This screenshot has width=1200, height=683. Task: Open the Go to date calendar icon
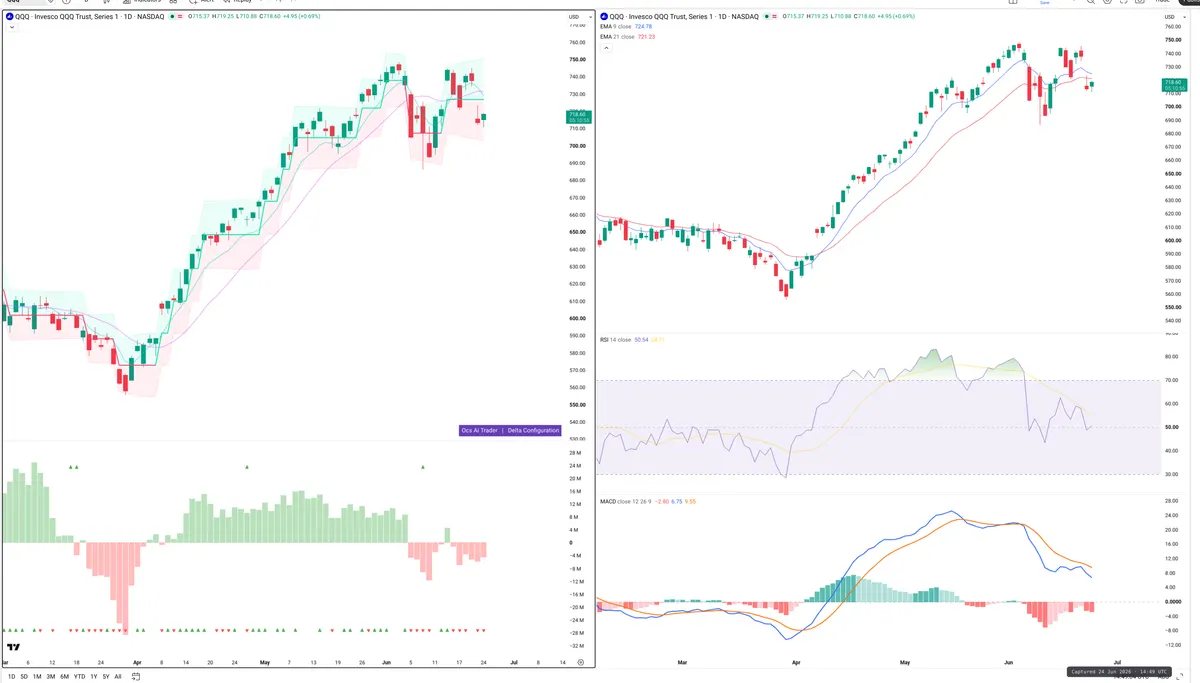pyautogui.click(x=136, y=677)
